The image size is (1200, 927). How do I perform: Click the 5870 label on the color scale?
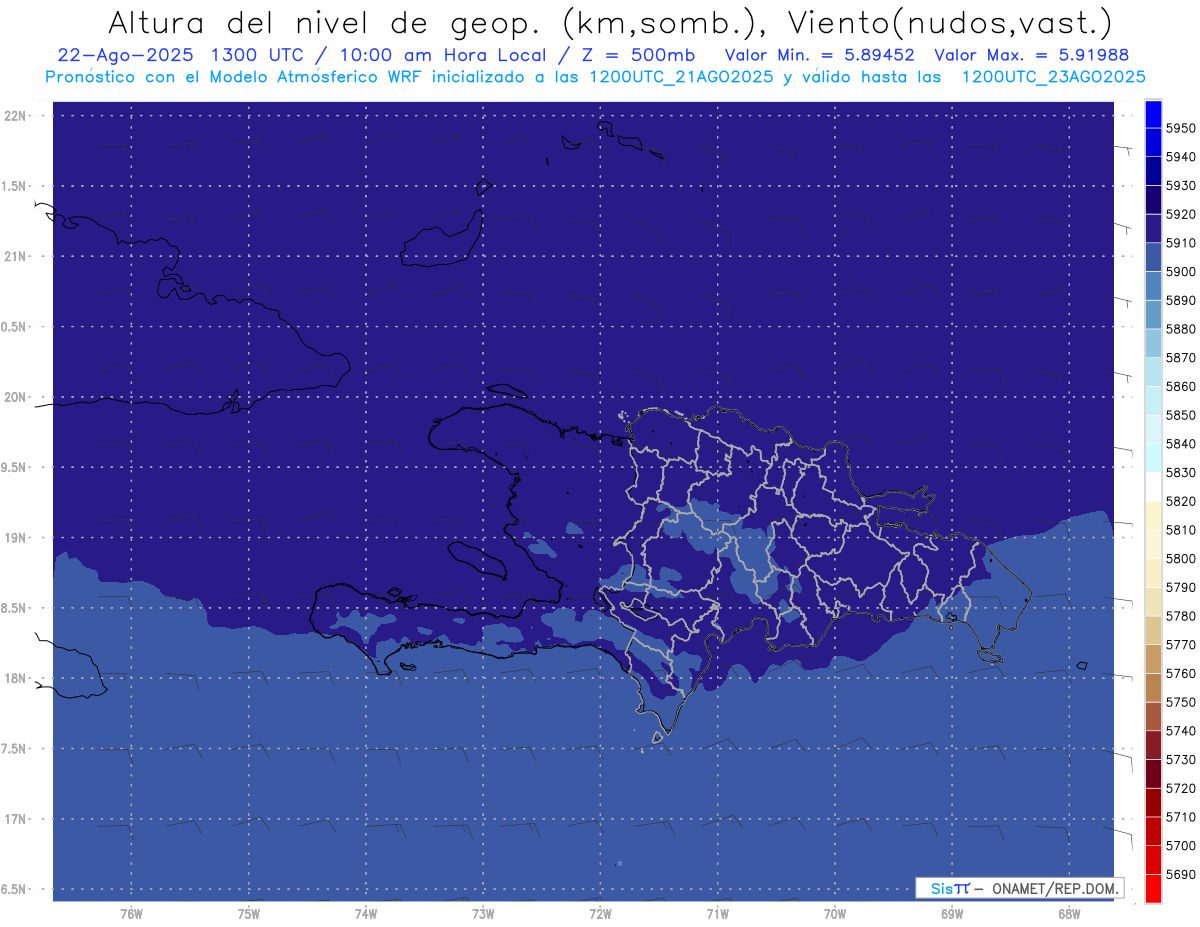[1181, 357]
